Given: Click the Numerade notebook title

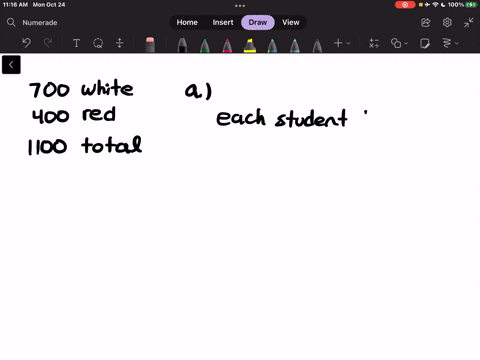Looking at the screenshot, I should (40, 23).
